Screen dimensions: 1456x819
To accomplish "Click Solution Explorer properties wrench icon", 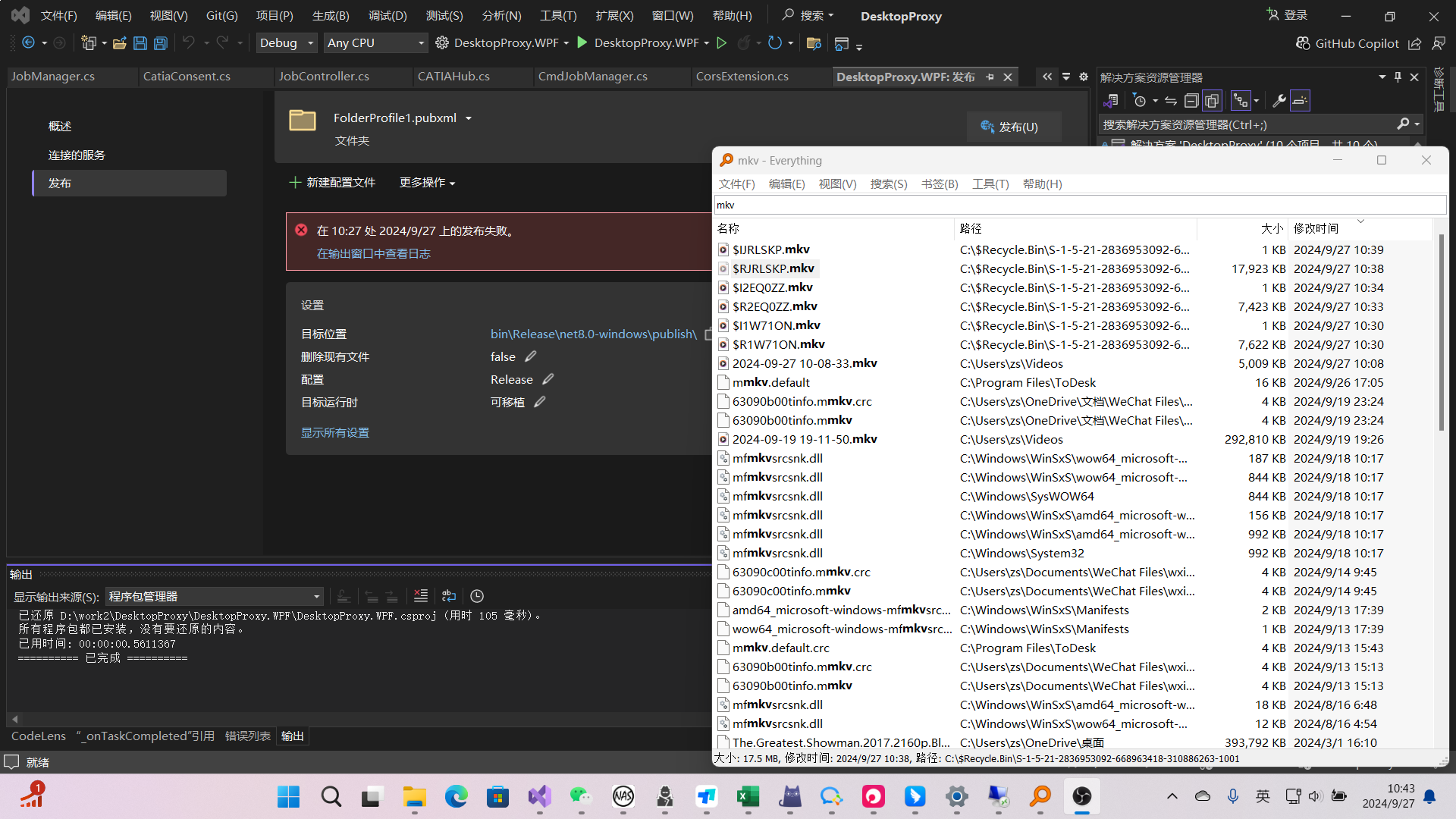I will tap(1279, 101).
